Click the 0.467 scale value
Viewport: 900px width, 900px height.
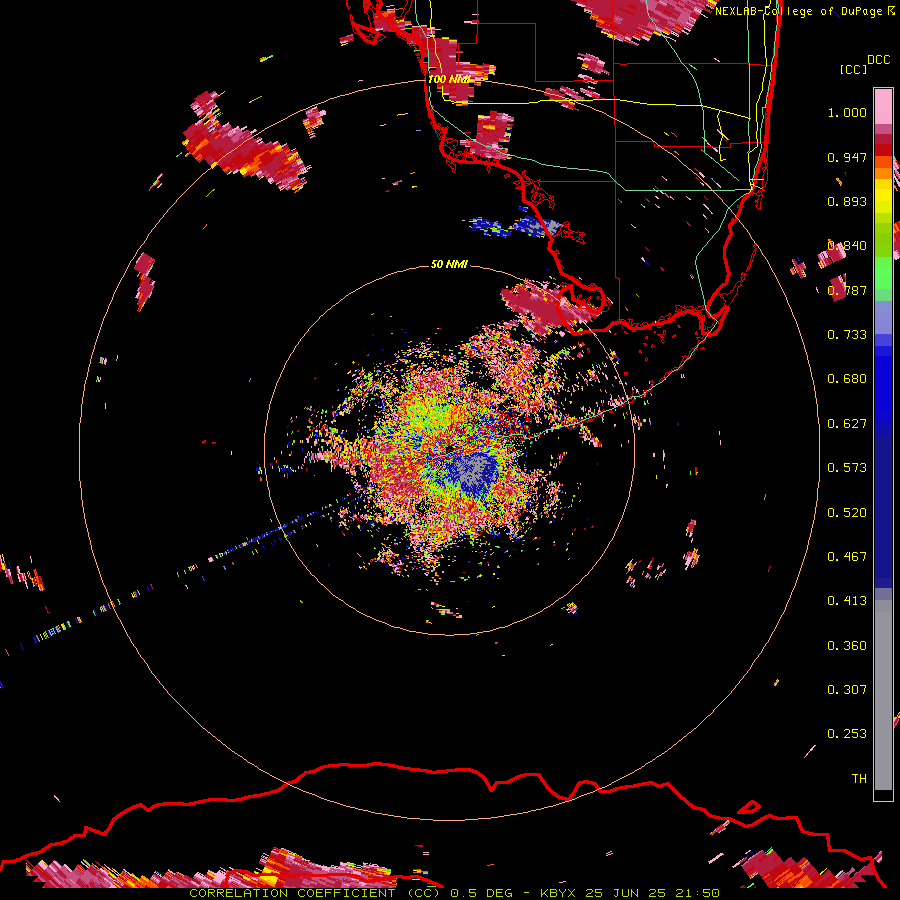point(847,557)
